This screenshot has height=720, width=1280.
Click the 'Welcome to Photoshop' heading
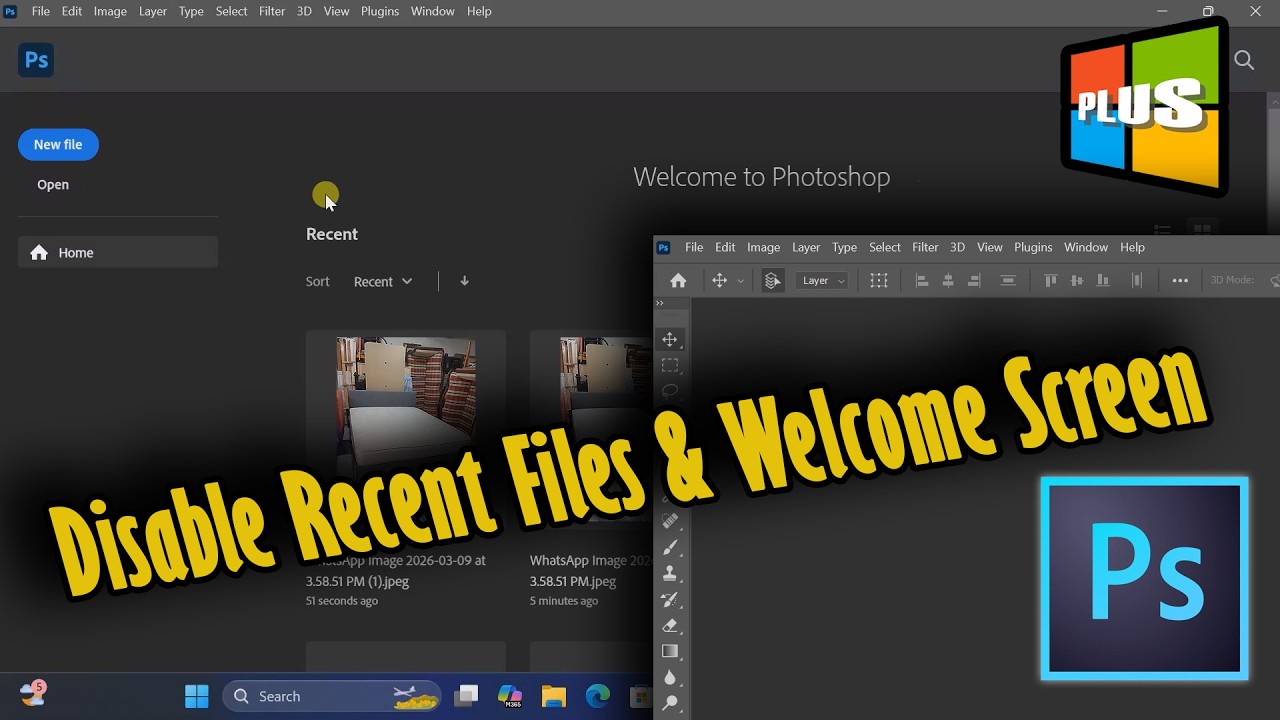pos(761,177)
